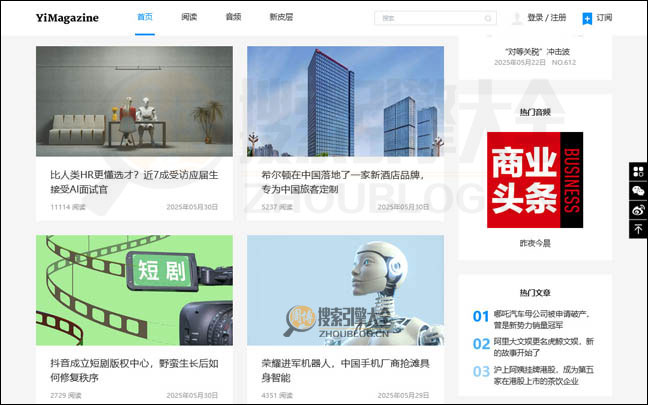Open magazine issue "对等关税"冲击波

point(537,52)
